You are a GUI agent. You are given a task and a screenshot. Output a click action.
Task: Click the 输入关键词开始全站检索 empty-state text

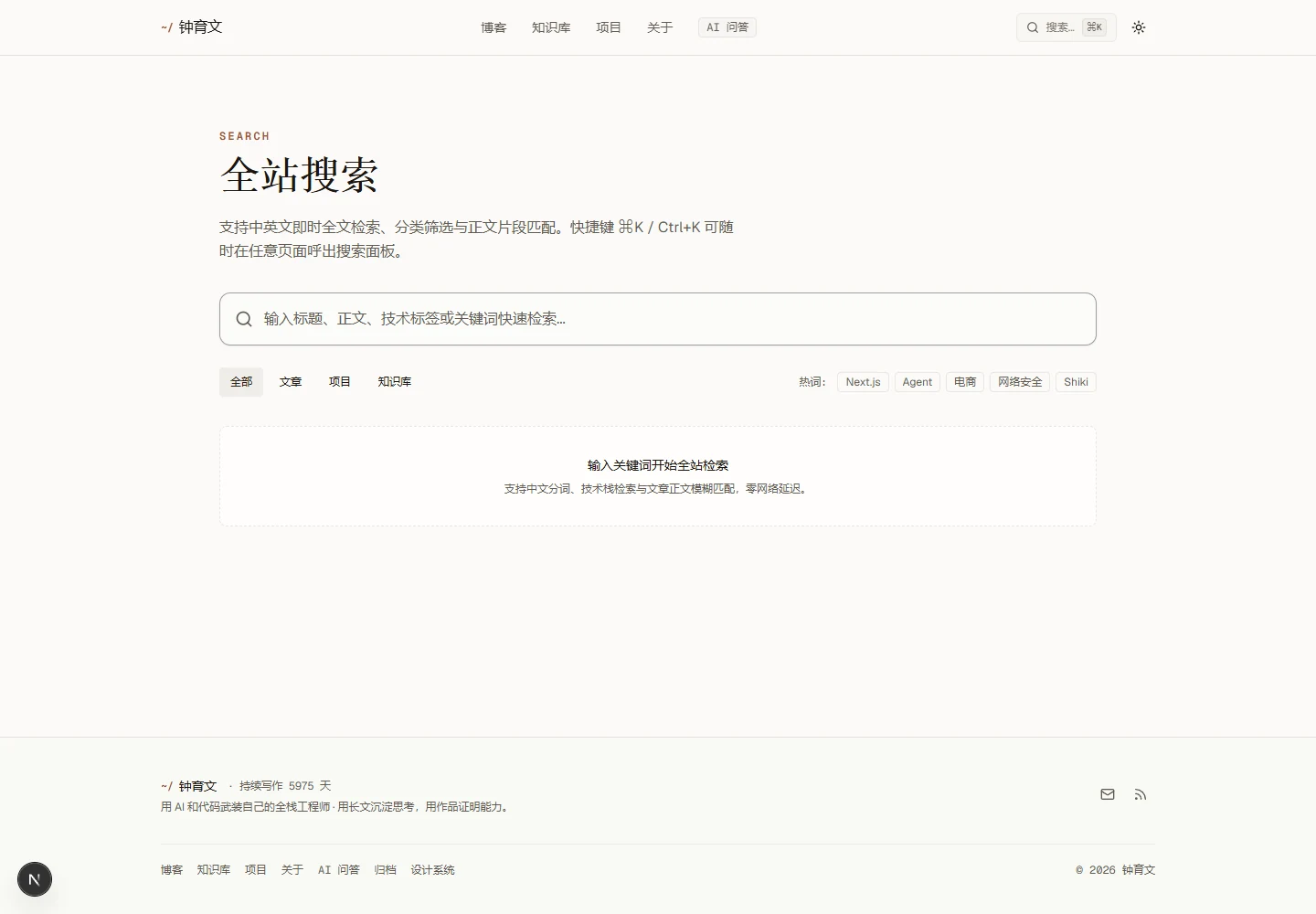click(x=658, y=465)
